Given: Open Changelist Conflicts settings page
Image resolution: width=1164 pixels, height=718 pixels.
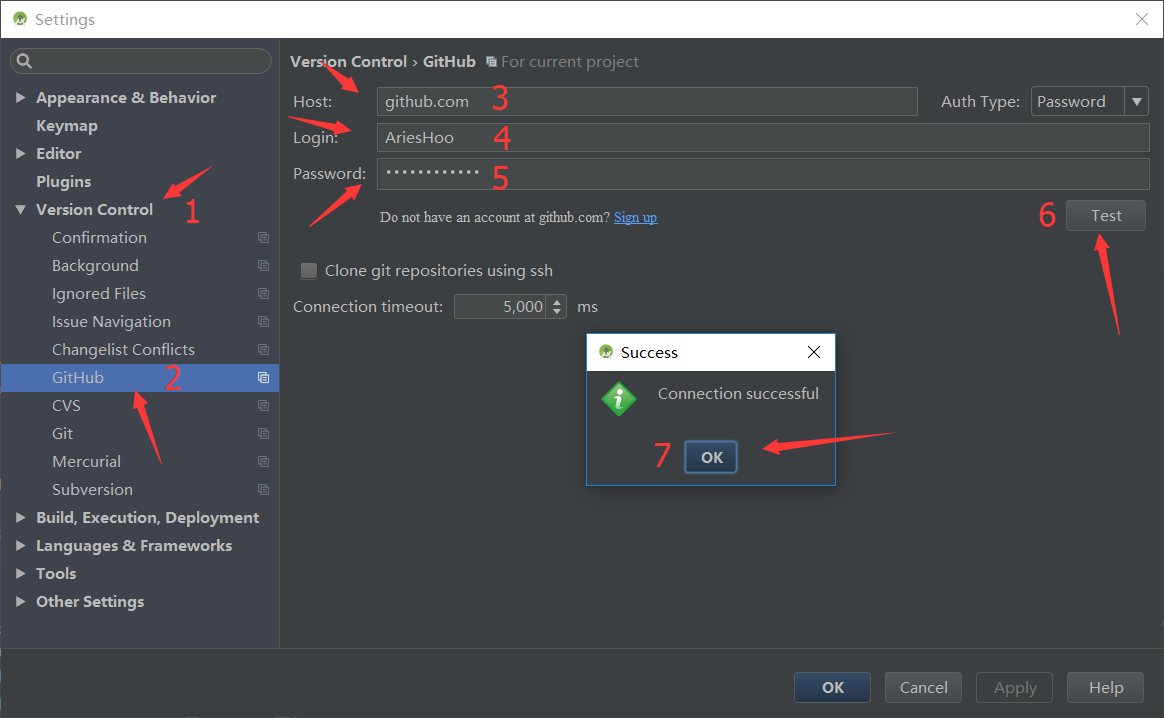Looking at the screenshot, I should tap(123, 350).
